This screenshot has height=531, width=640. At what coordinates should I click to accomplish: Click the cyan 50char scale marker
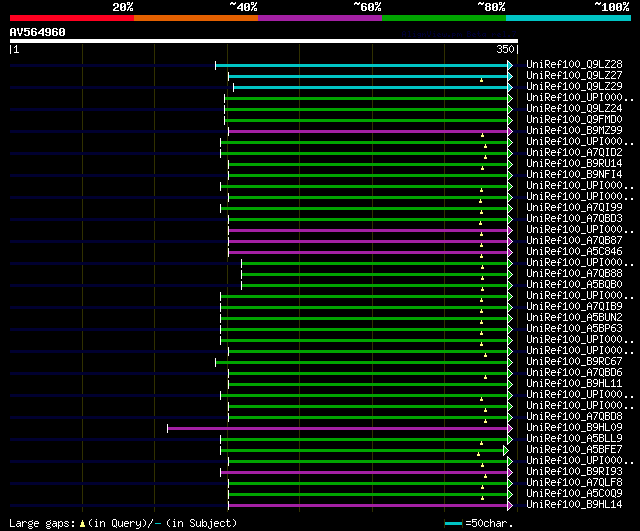point(453,524)
